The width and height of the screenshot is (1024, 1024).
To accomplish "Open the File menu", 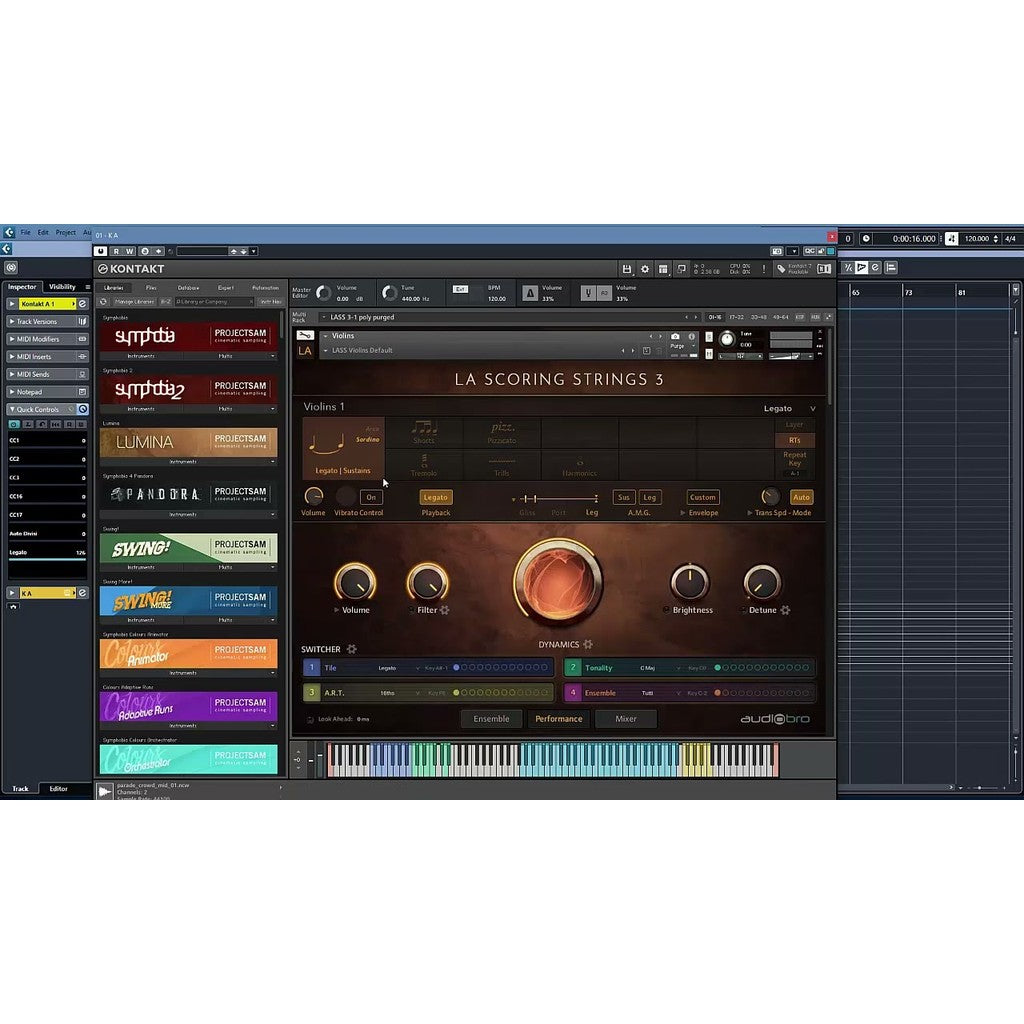I will pos(25,232).
